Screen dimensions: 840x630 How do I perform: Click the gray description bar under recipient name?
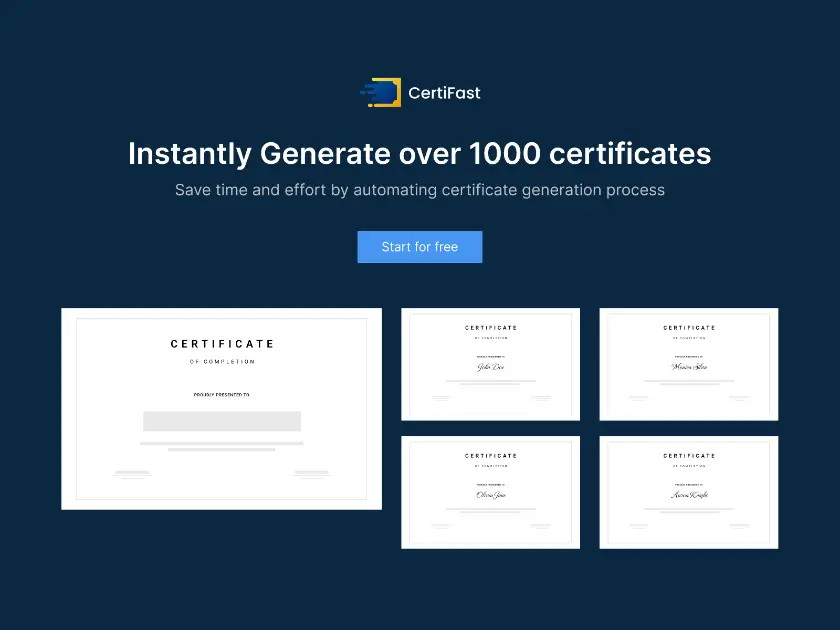tap(222, 441)
